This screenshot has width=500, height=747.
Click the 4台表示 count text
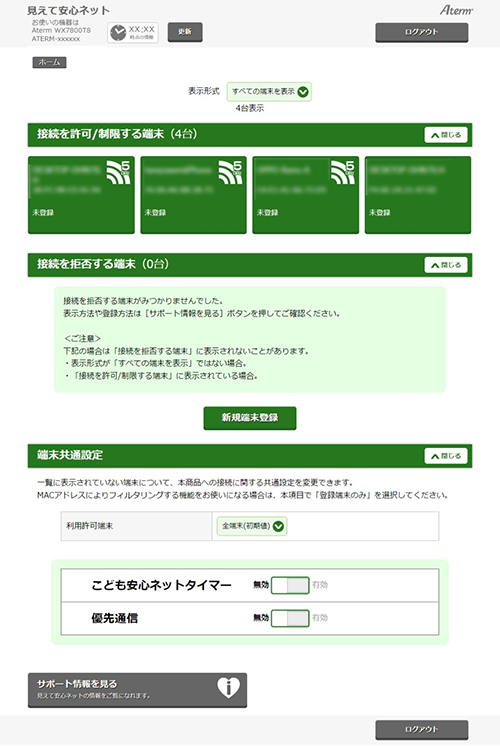(x=250, y=108)
